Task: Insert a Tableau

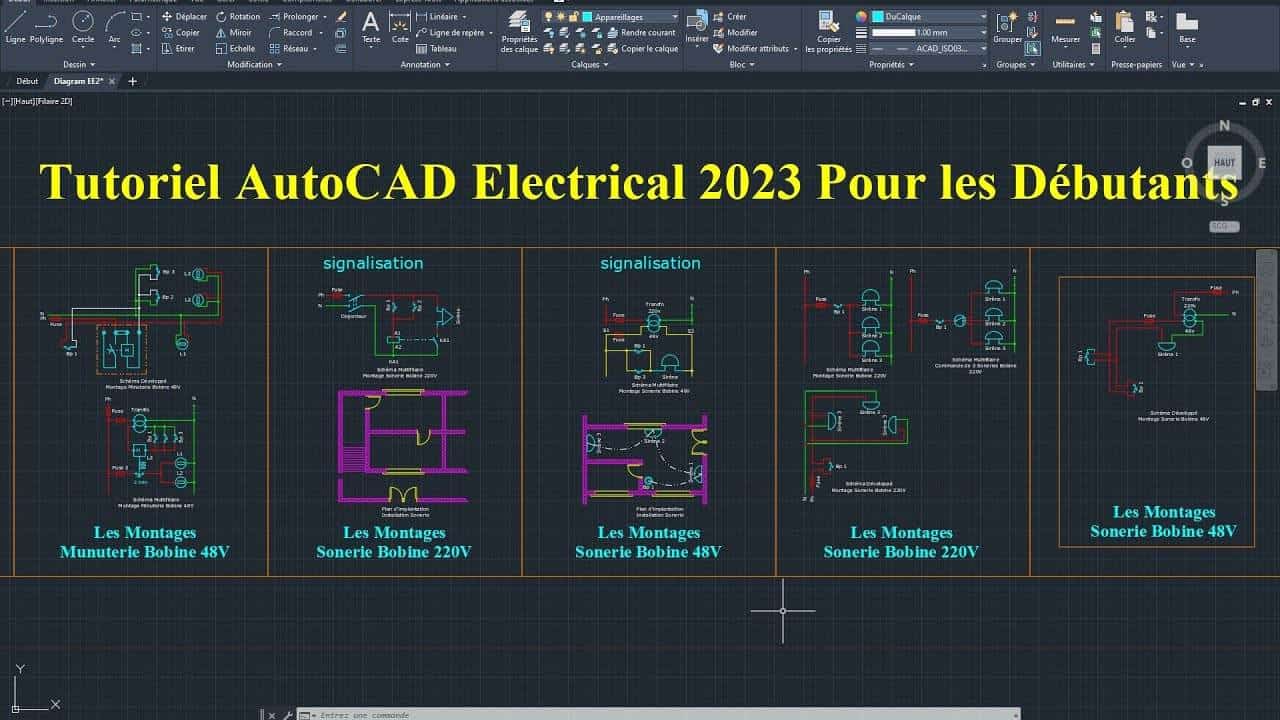Action: [x=435, y=48]
